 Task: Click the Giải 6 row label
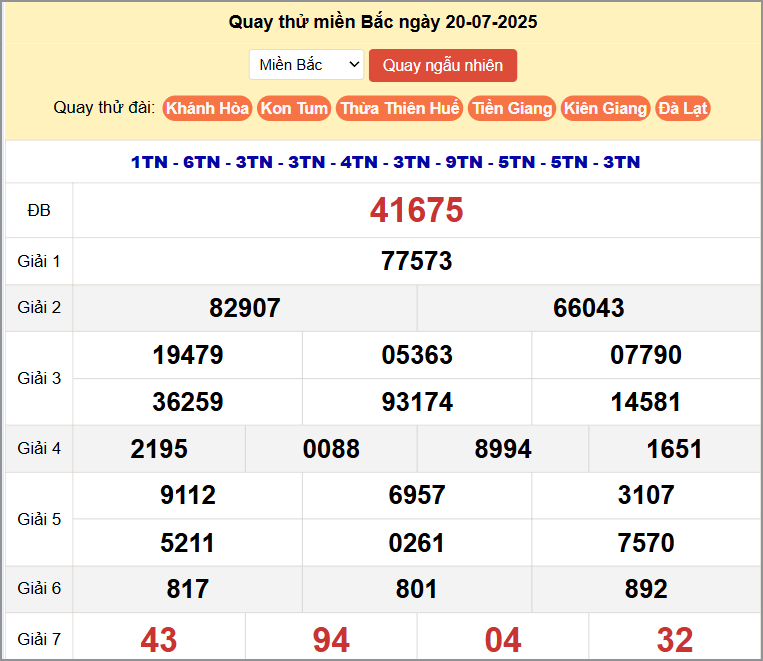coord(39,588)
